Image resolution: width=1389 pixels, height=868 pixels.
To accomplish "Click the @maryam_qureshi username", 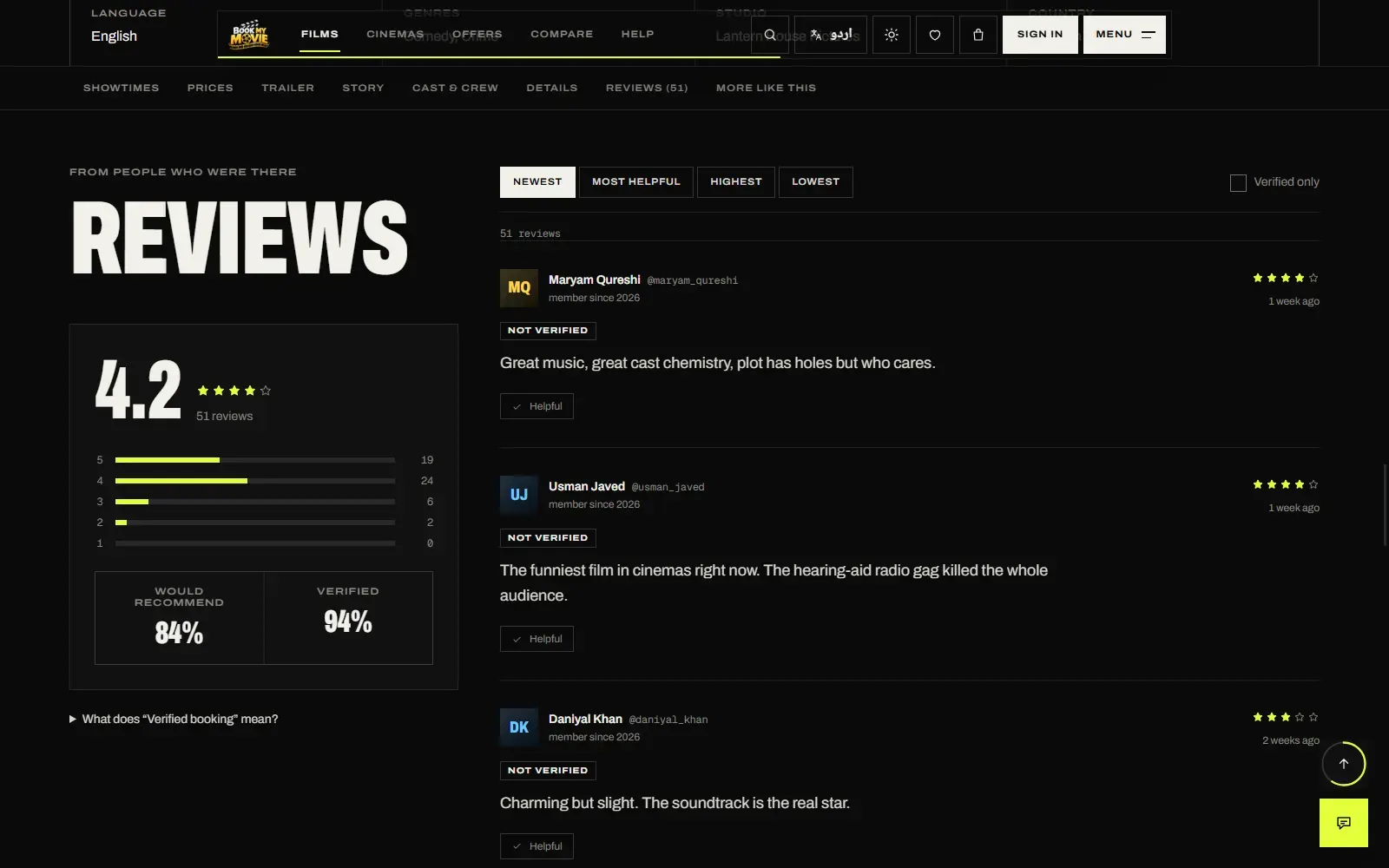I will 693,280.
